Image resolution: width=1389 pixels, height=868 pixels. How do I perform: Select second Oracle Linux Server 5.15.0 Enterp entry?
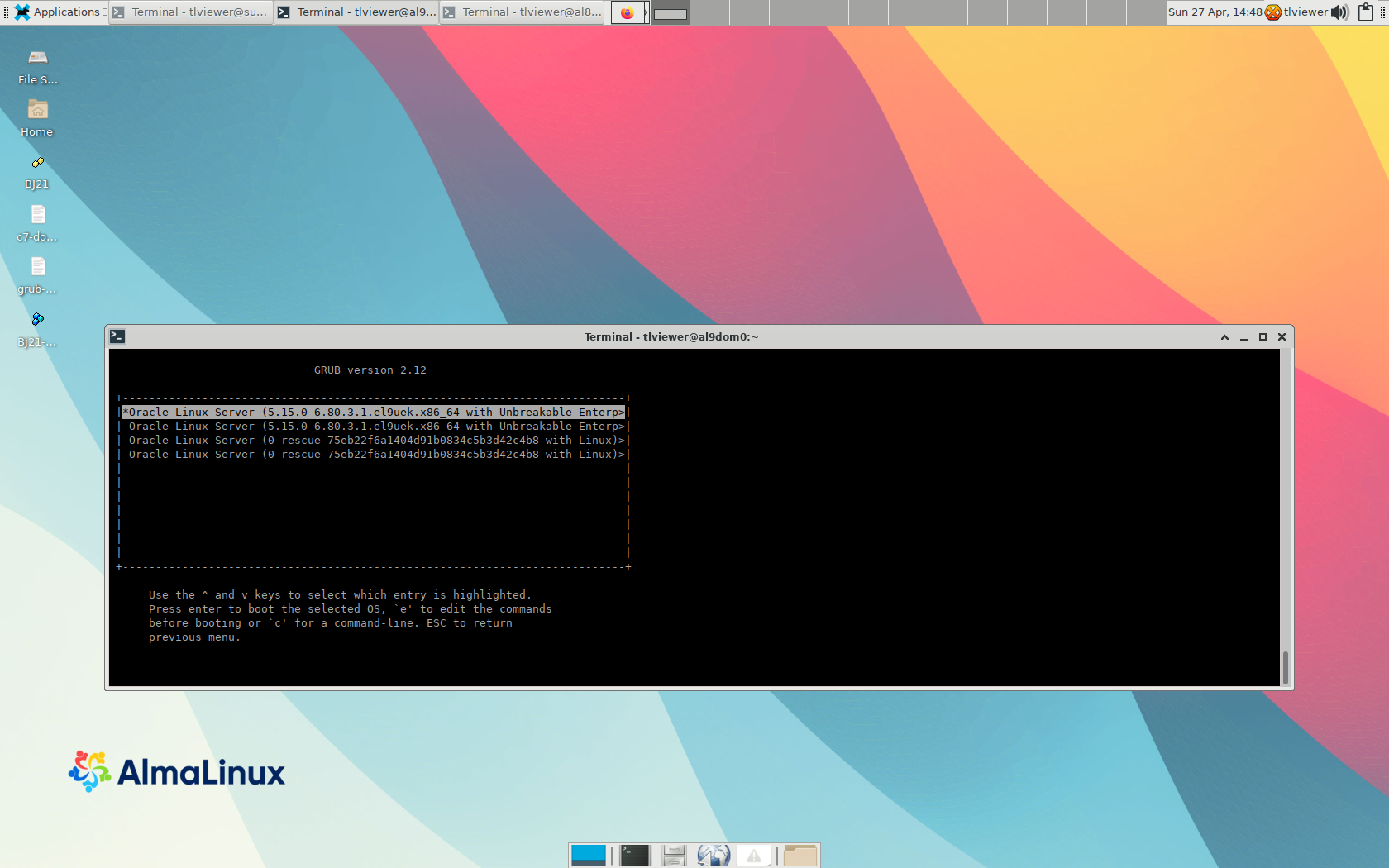click(374, 426)
